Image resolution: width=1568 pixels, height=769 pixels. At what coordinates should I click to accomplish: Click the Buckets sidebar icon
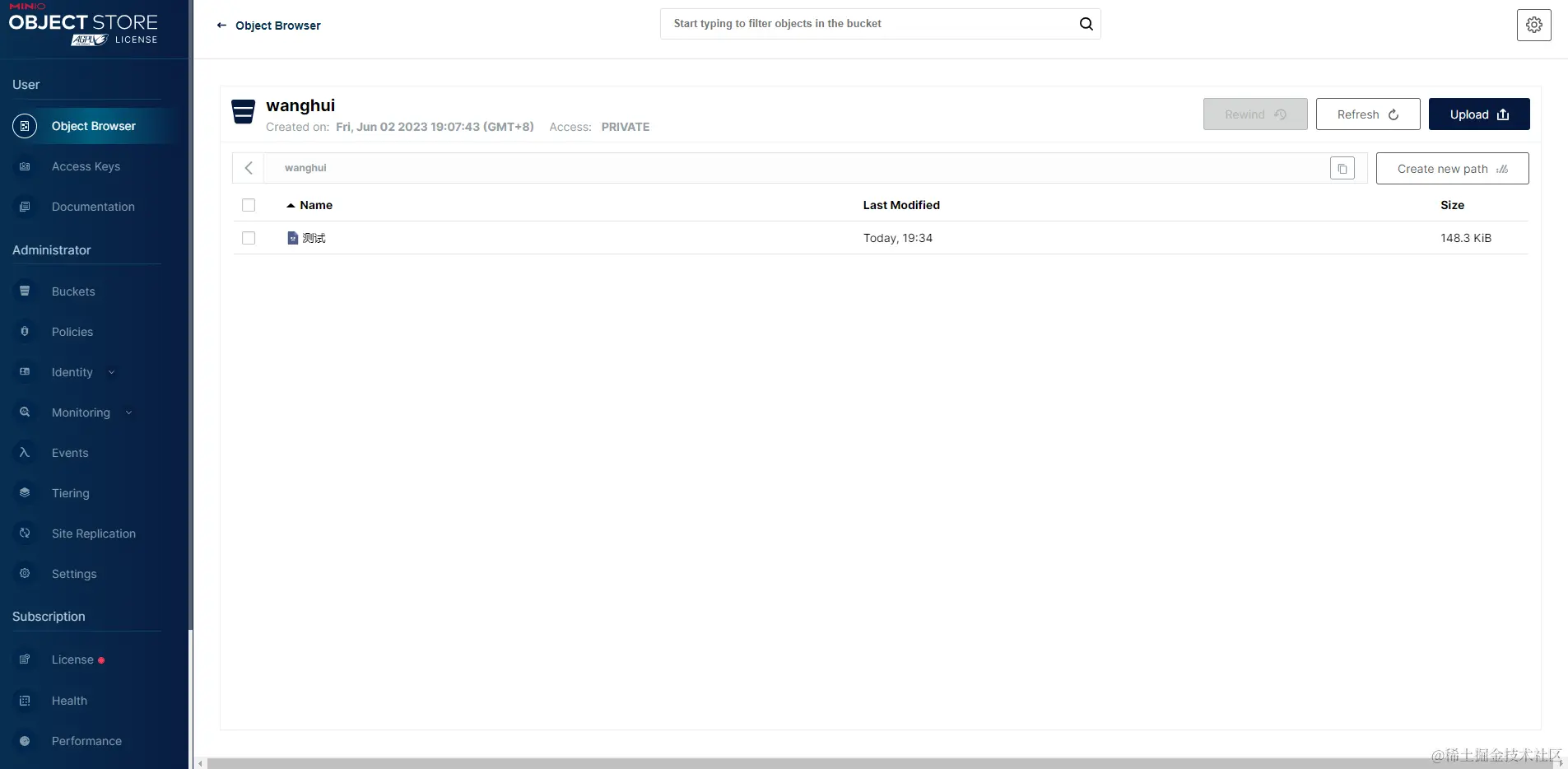[x=25, y=291]
